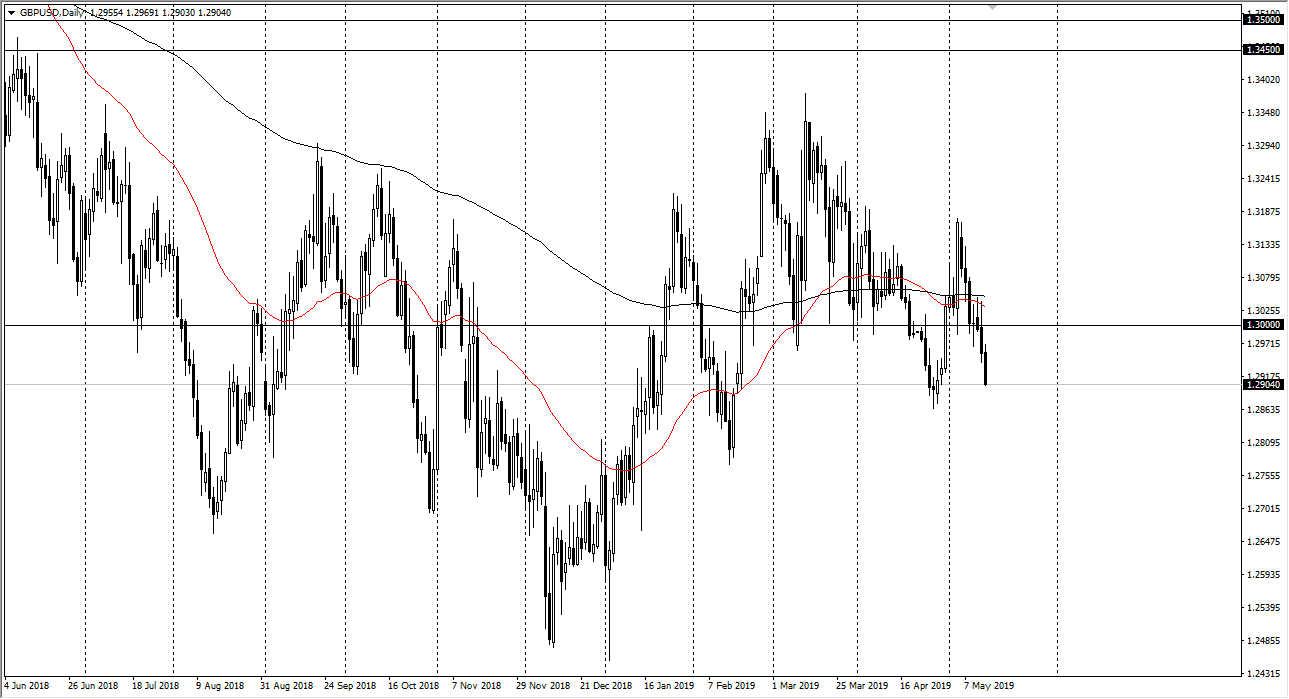The width and height of the screenshot is (1289, 699).
Task: Click the current price 1.29040 tag
Action: click(x=1263, y=385)
